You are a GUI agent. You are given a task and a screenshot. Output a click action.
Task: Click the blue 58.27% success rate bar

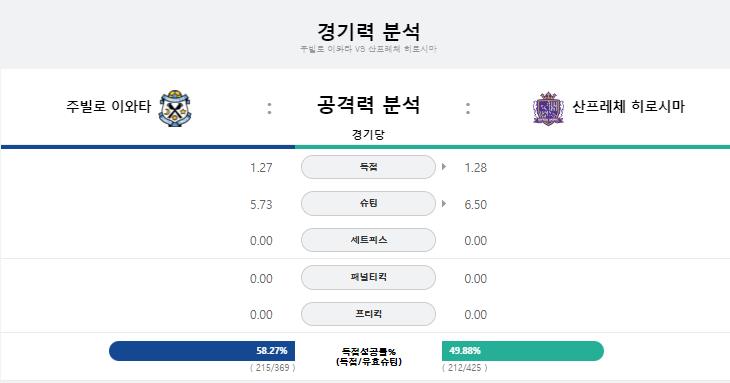click(202, 351)
